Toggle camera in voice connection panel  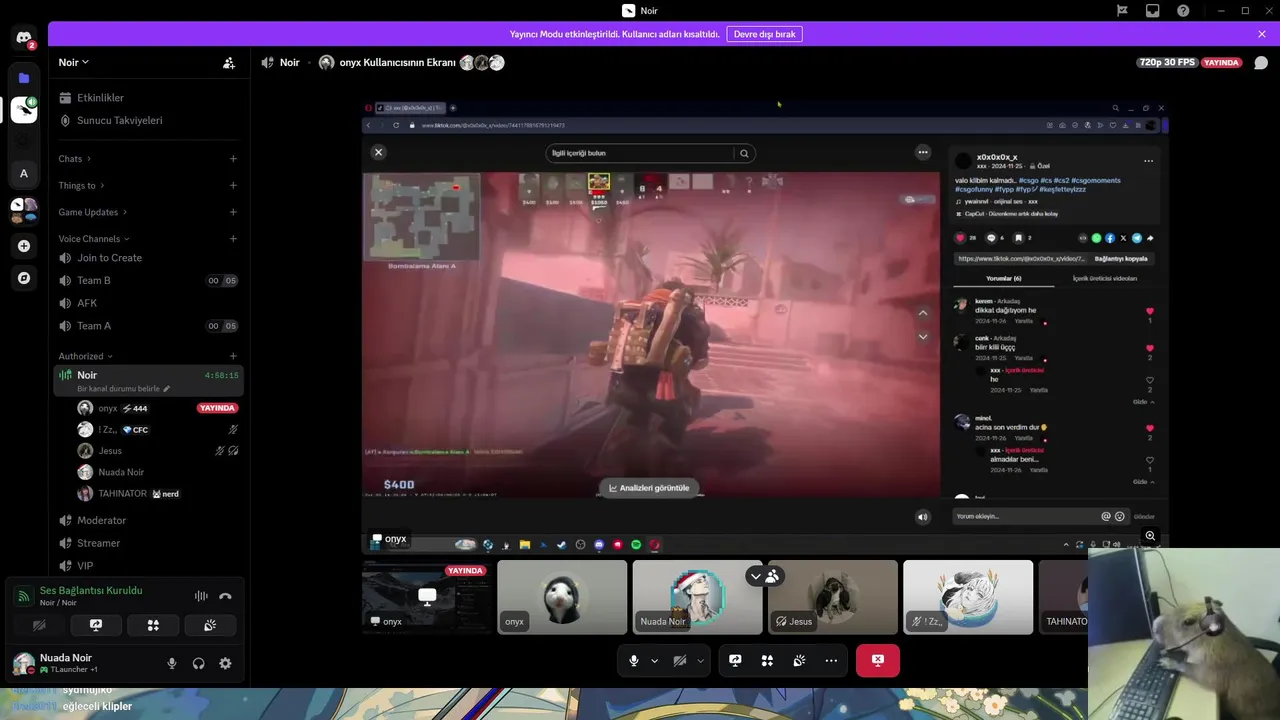click(x=39, y=625)
